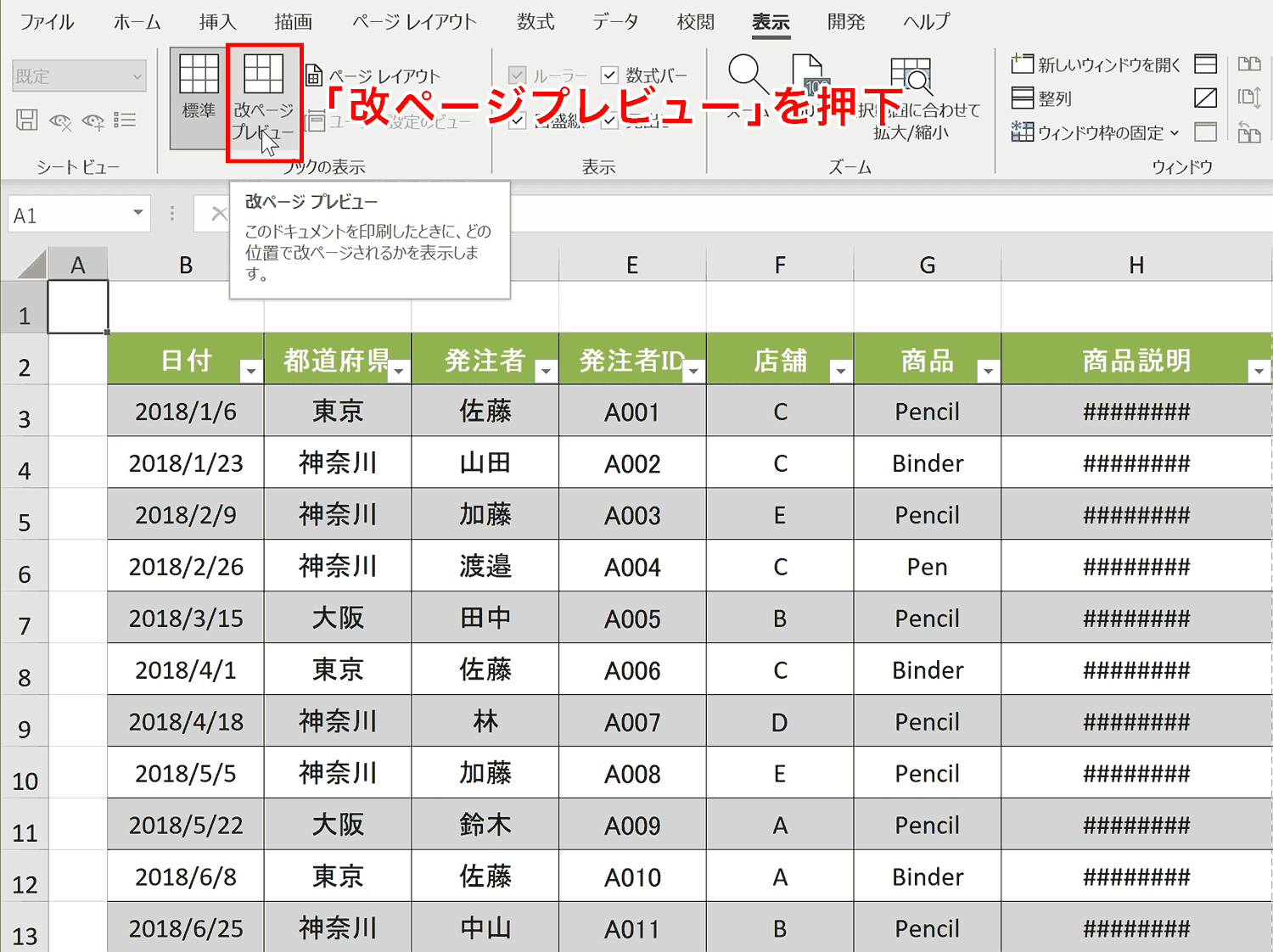
Task: Click the A1 name box field
Action: point(70,214)
